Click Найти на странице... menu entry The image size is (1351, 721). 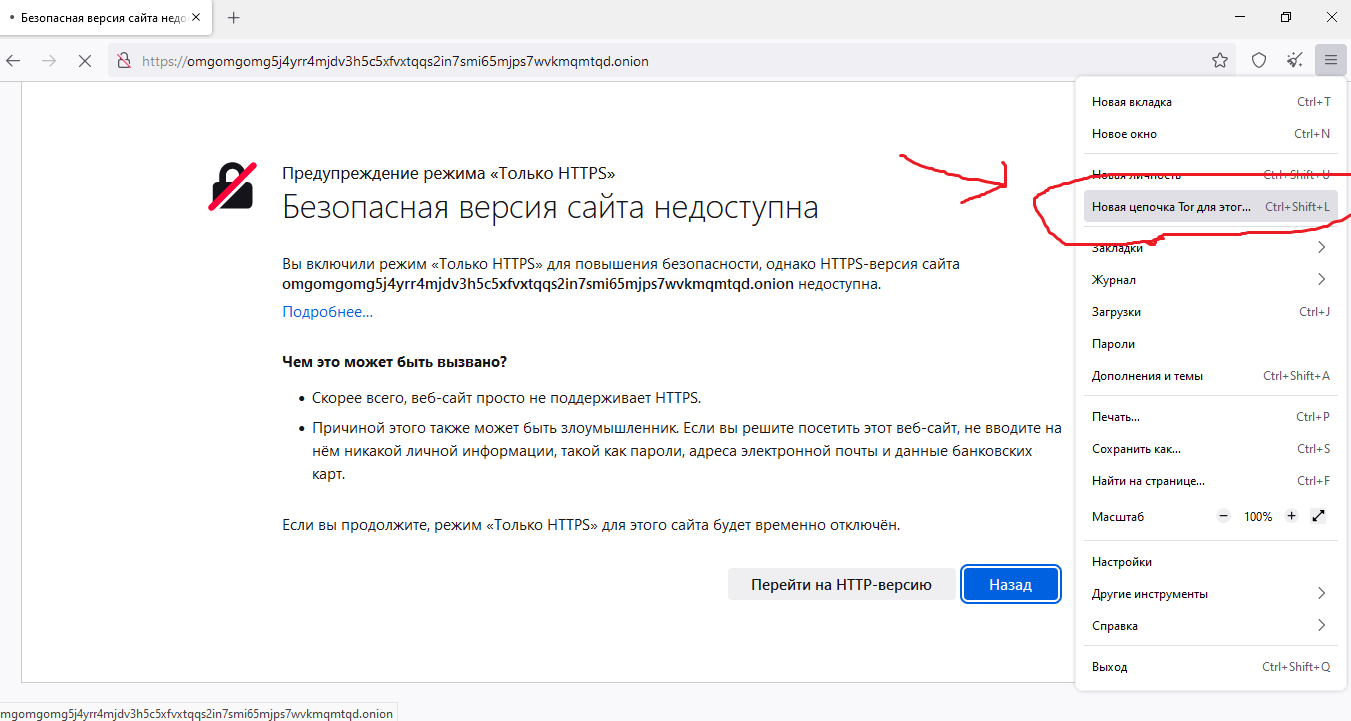[x=1210, y=481]
